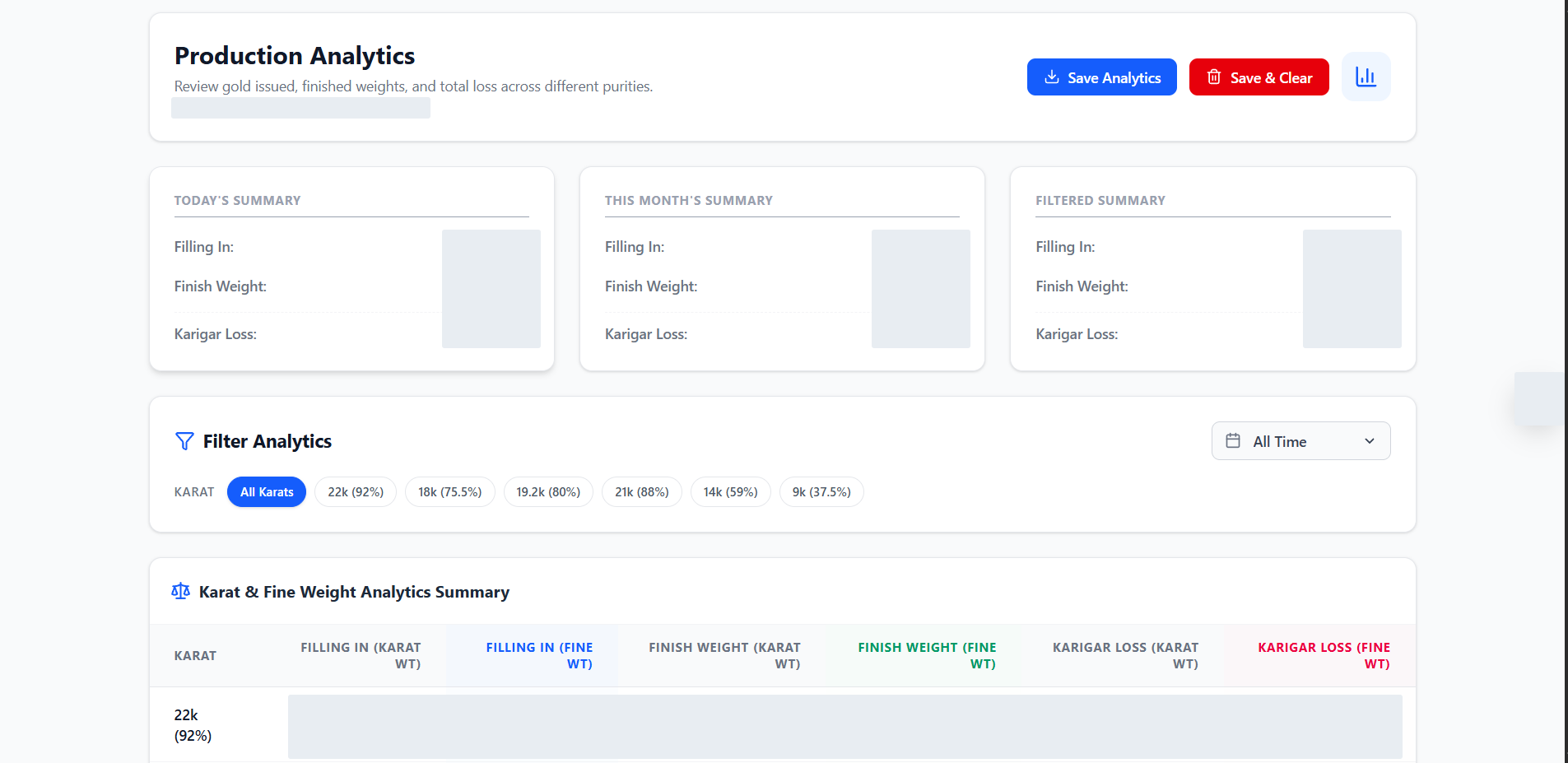Click the trash icon in Save & Clear
The width and height of the screenshot is (1568, 763).
[x=1213, y=77]
